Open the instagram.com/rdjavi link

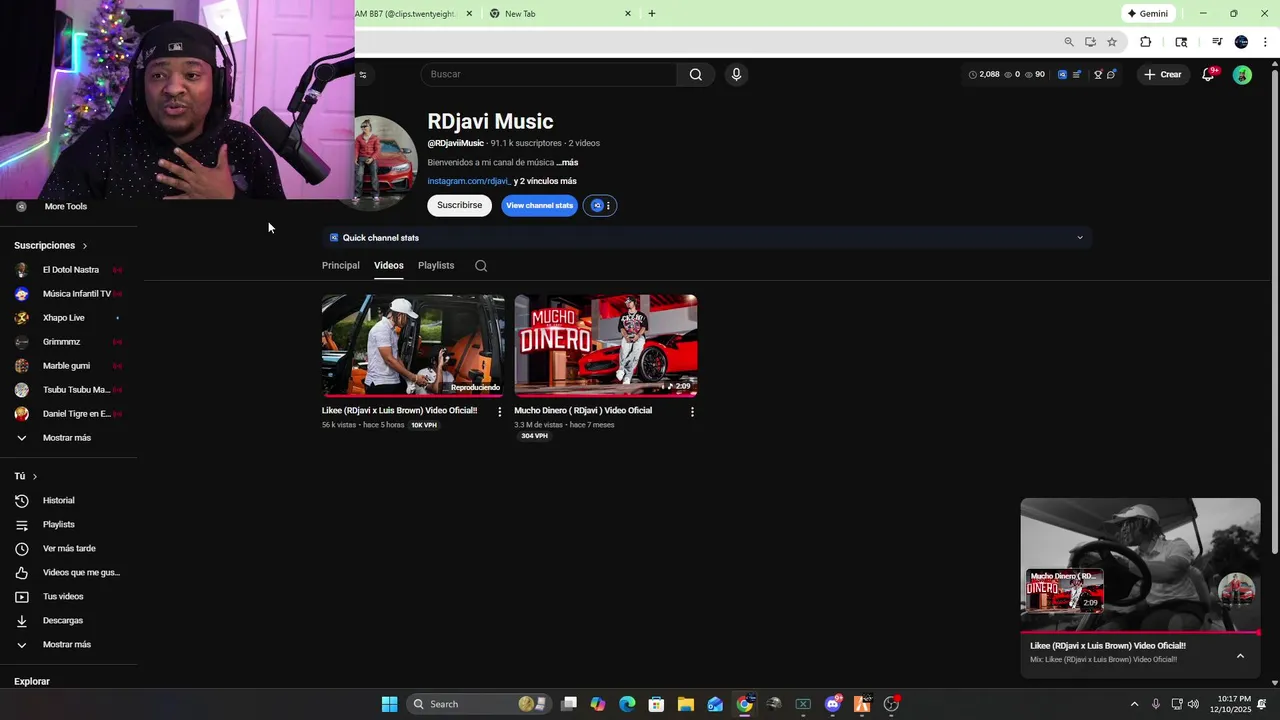(468, 181)
